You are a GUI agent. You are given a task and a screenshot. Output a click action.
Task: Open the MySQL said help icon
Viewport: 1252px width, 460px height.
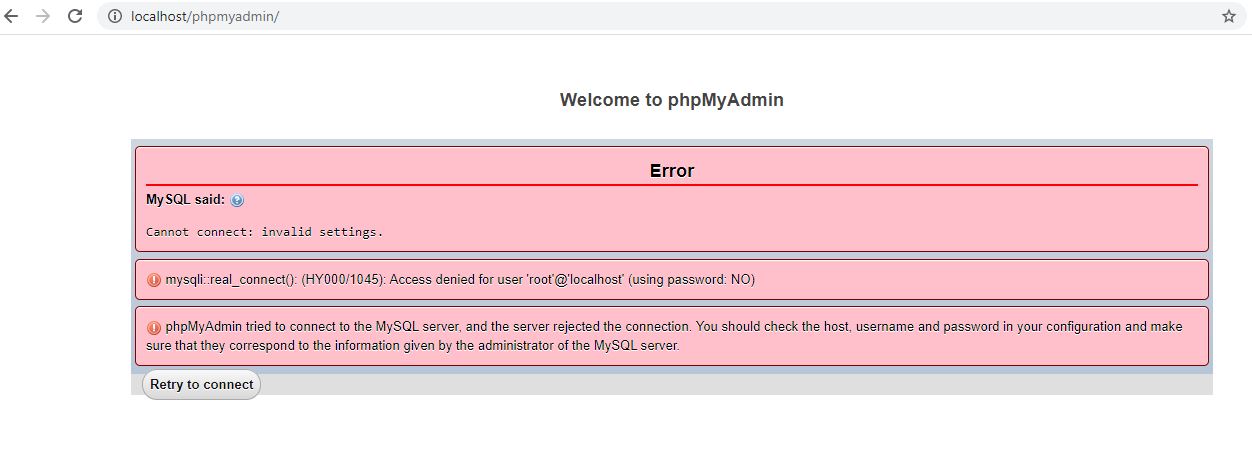(237, 200)
